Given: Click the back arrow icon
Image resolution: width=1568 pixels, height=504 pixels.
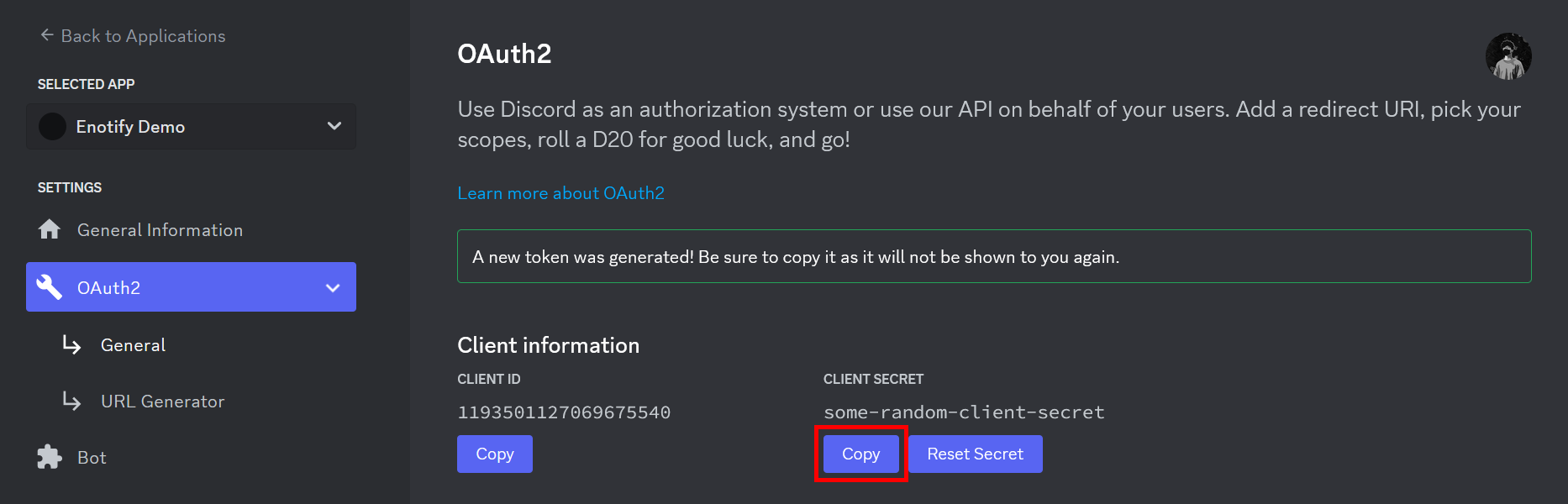Looking at the screenshot, I should [47, 35].
